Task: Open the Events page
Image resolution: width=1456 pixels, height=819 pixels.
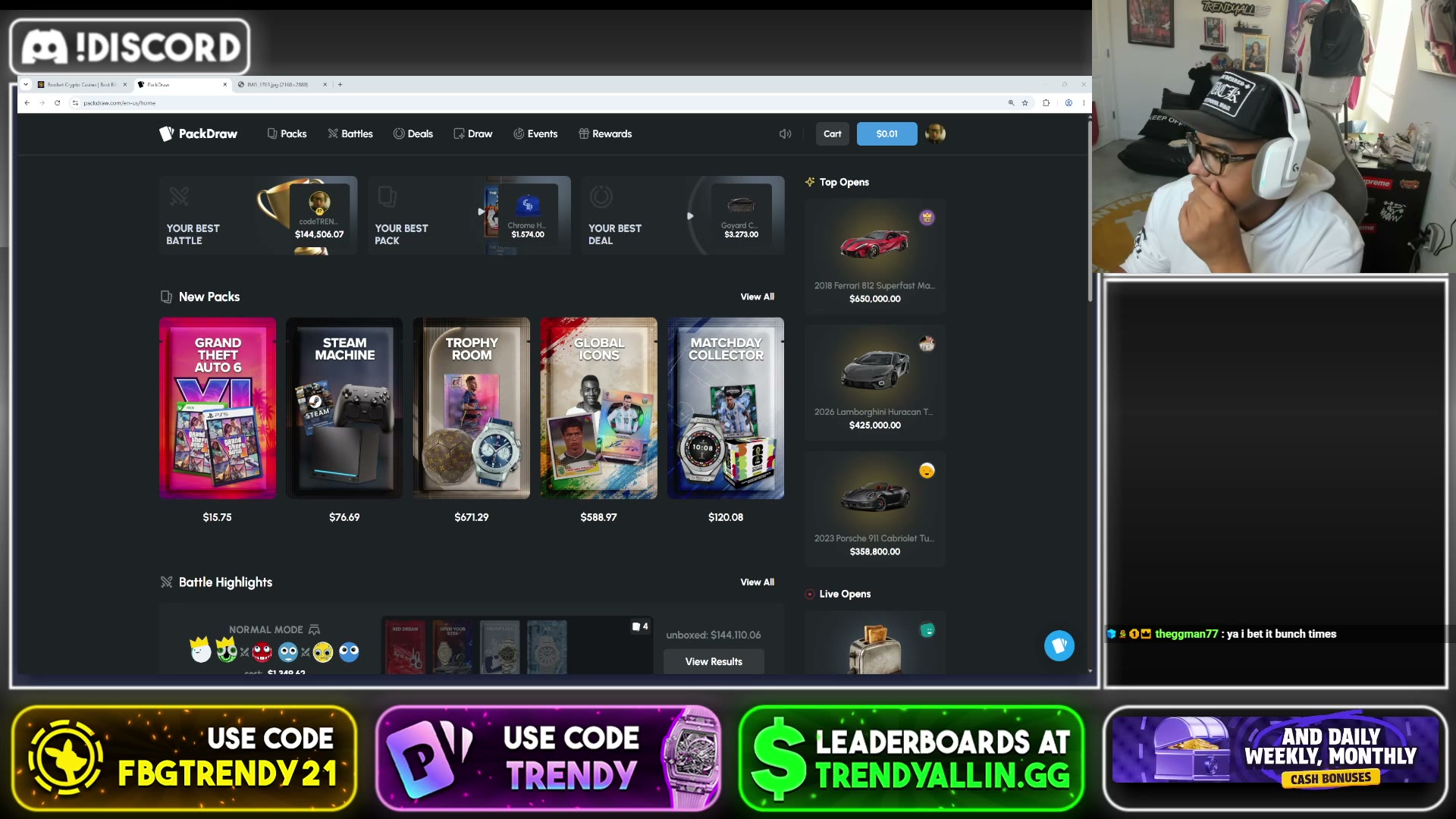Action: (535, 133)
